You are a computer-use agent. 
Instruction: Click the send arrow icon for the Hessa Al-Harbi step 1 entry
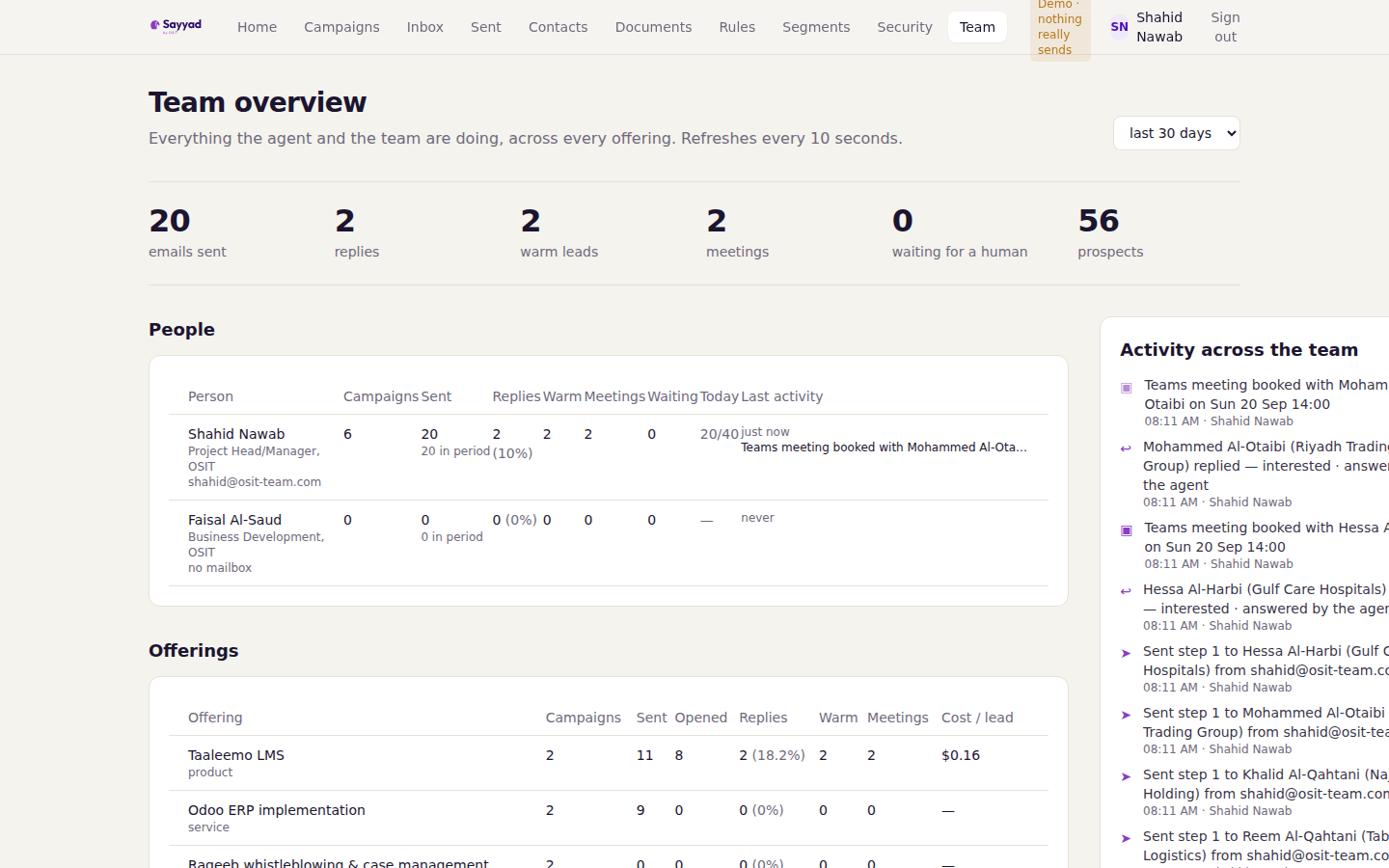[x=1126, y=653]
